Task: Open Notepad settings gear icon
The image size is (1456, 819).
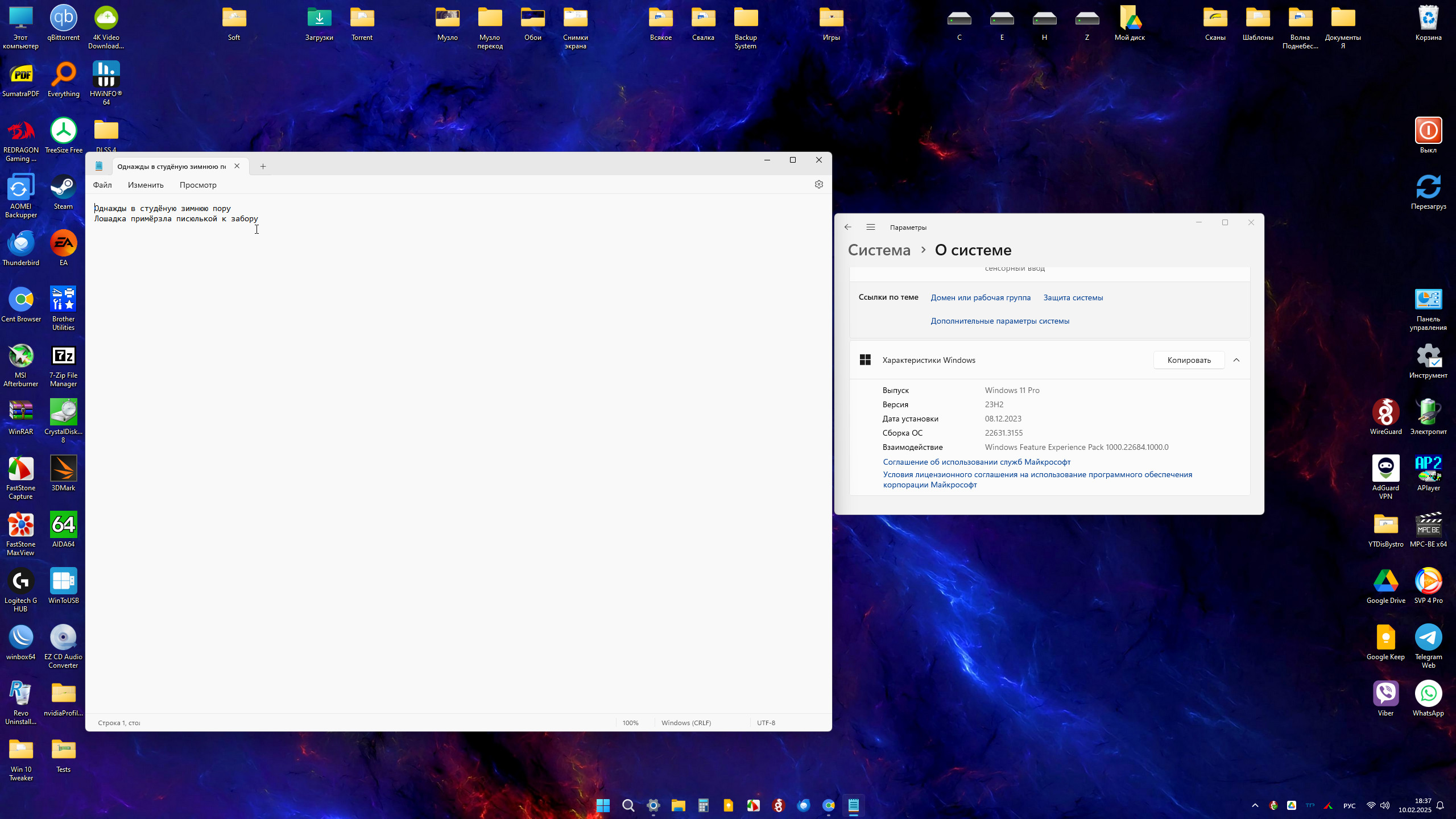Action: coord(819,184)
